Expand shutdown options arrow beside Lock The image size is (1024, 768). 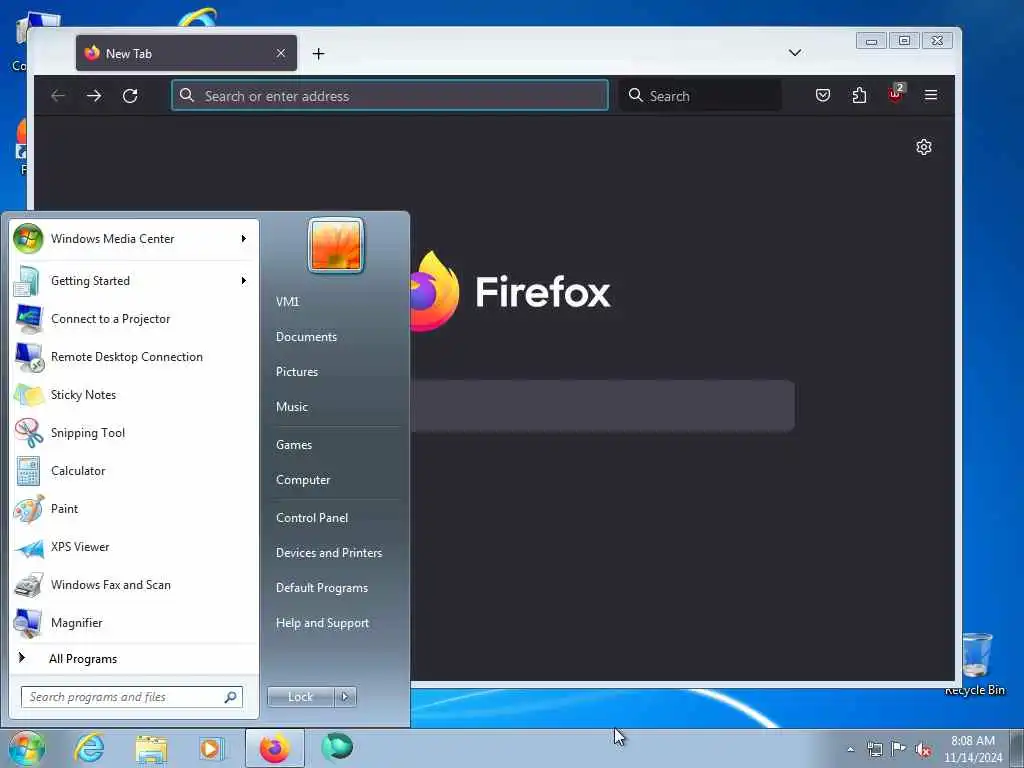pyautogui.click(x=345, y=697)
